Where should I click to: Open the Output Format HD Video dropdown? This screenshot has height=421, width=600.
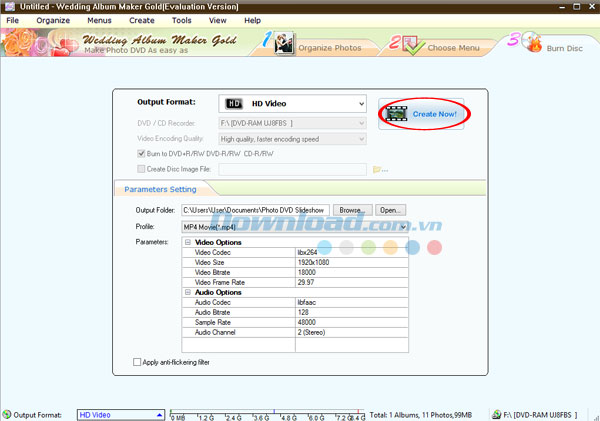coord(292,104)
